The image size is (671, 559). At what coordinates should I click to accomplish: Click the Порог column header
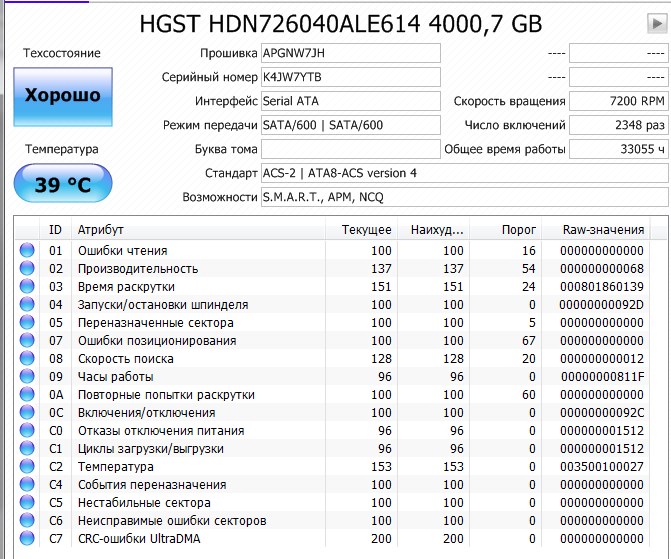point(506,230)
